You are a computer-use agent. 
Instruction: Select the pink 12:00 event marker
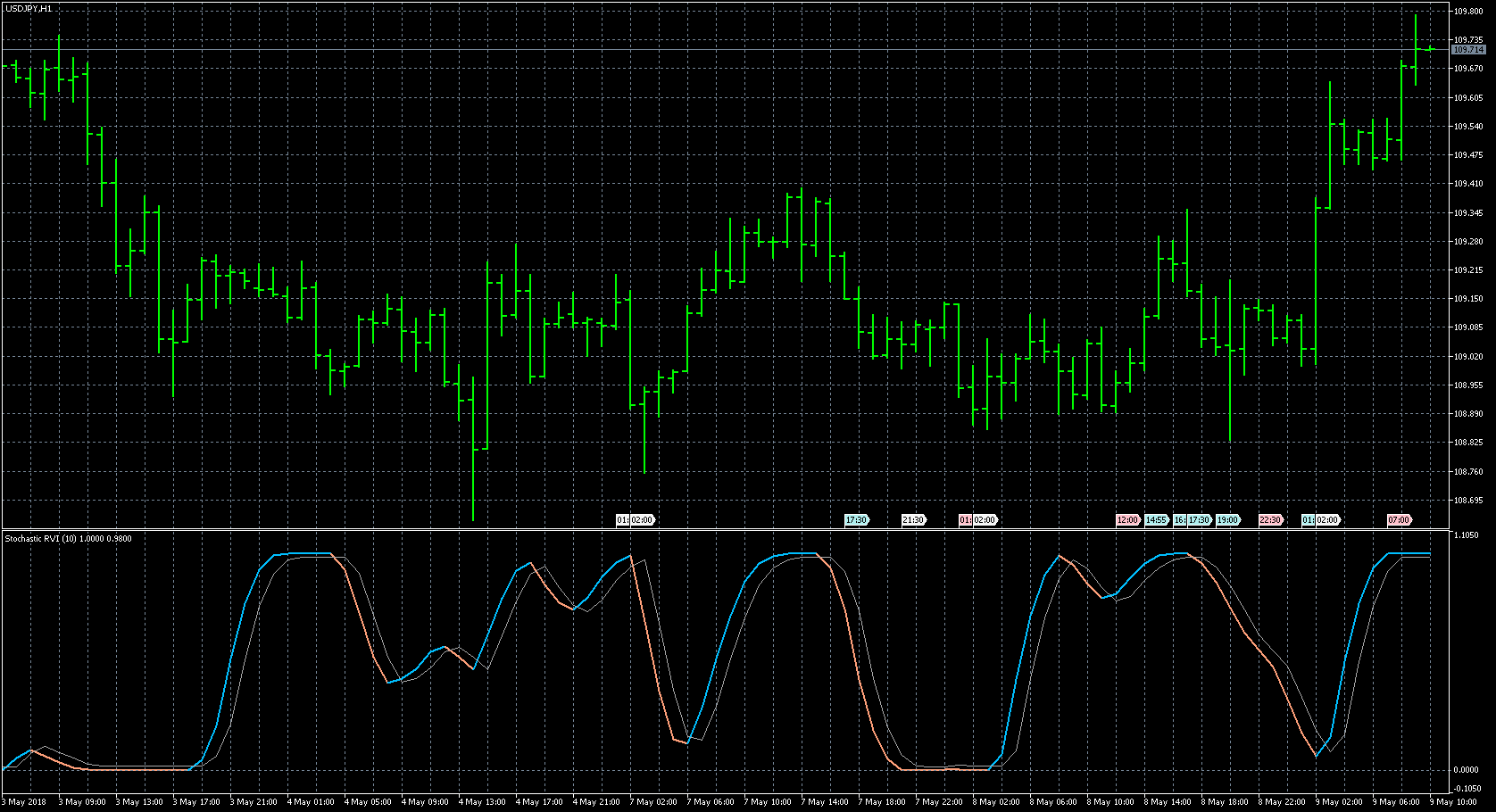(1127, 519)
